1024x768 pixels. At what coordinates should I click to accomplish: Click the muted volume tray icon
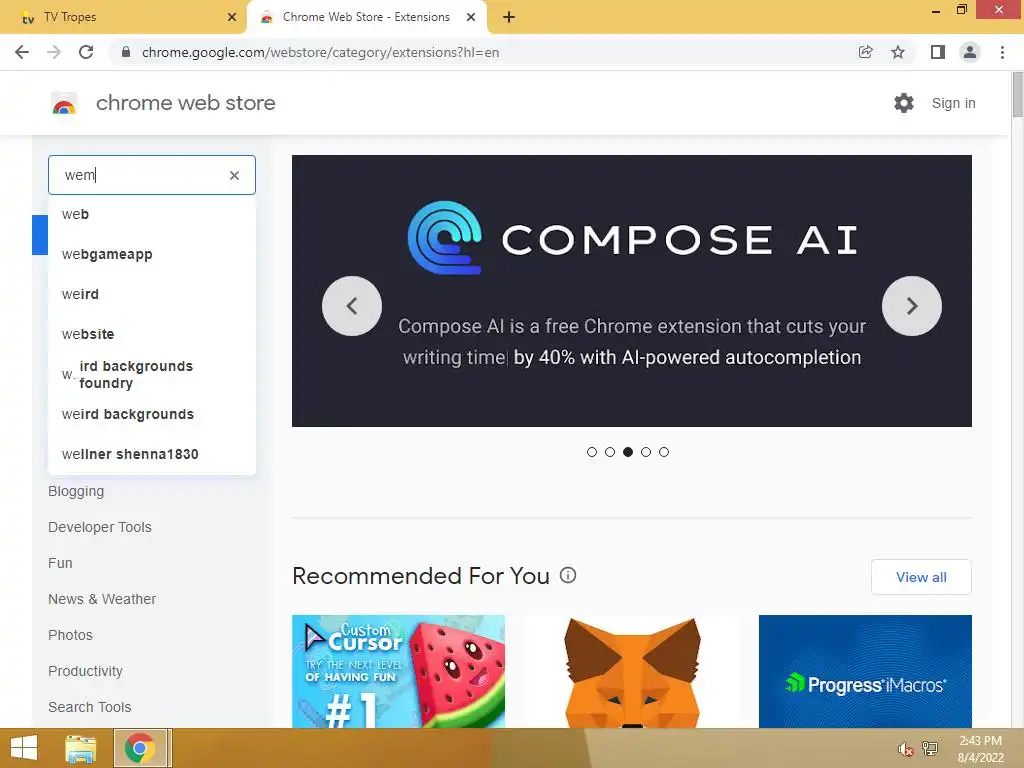tap(905, 749)
